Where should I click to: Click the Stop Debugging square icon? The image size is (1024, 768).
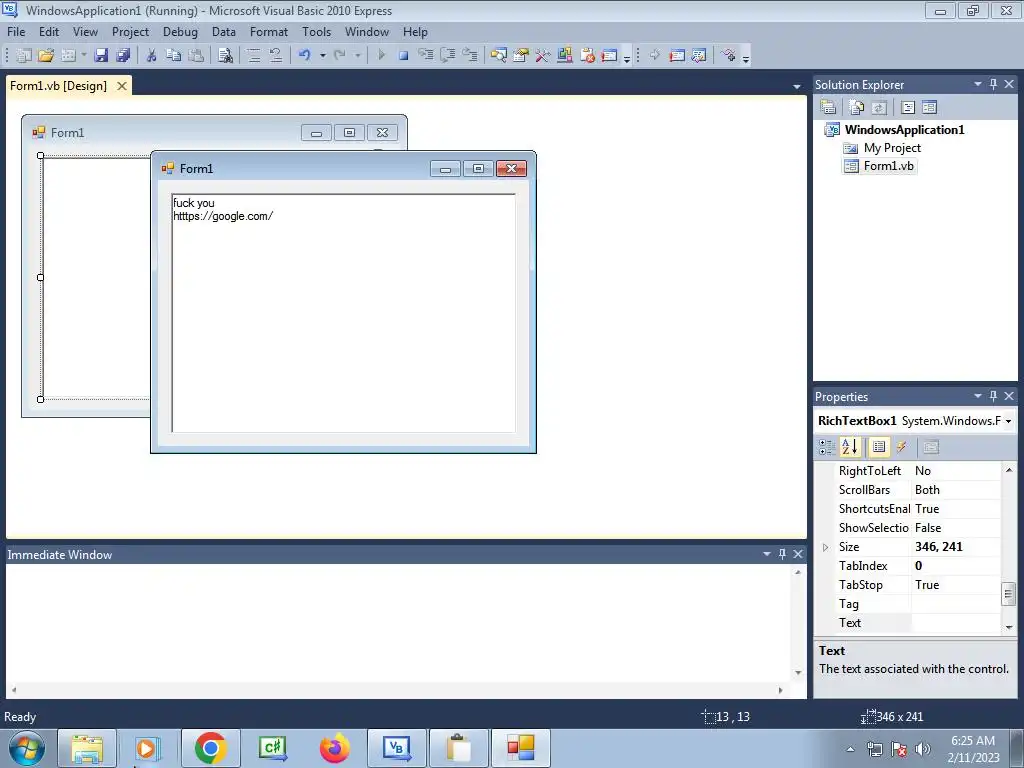(404, 56)
